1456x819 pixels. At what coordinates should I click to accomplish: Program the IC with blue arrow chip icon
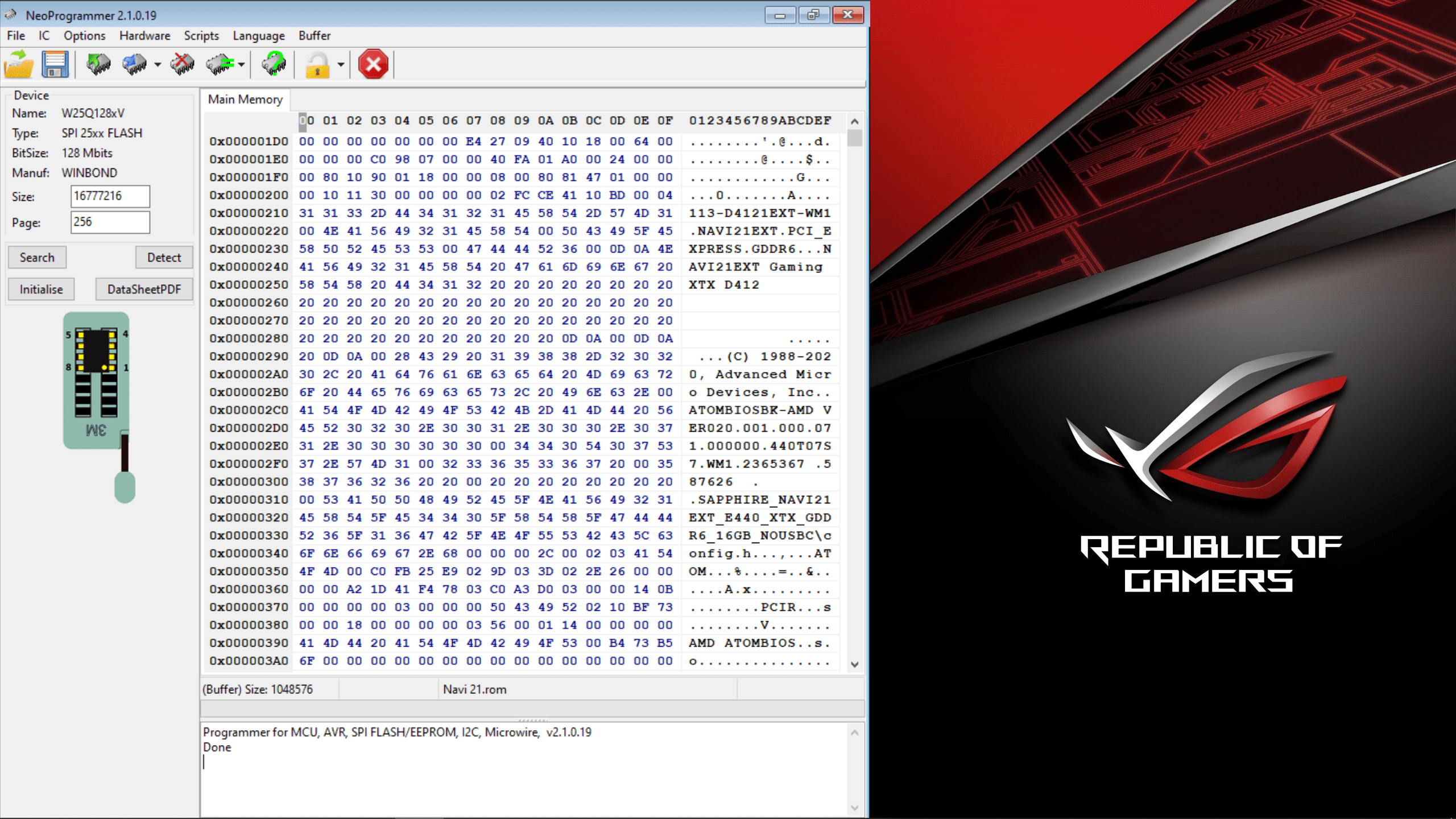click(x=135, y=64)
